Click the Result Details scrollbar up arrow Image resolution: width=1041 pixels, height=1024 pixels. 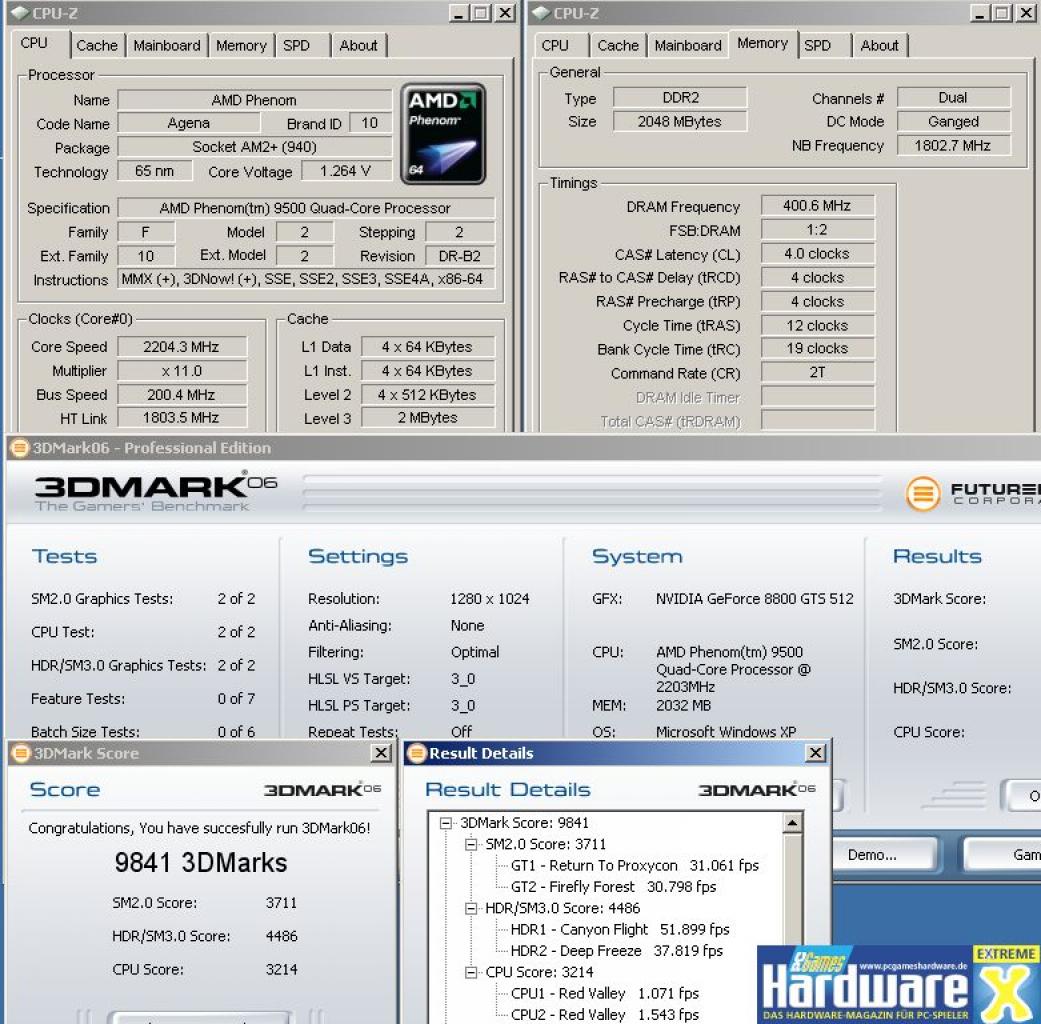point(792,823)
